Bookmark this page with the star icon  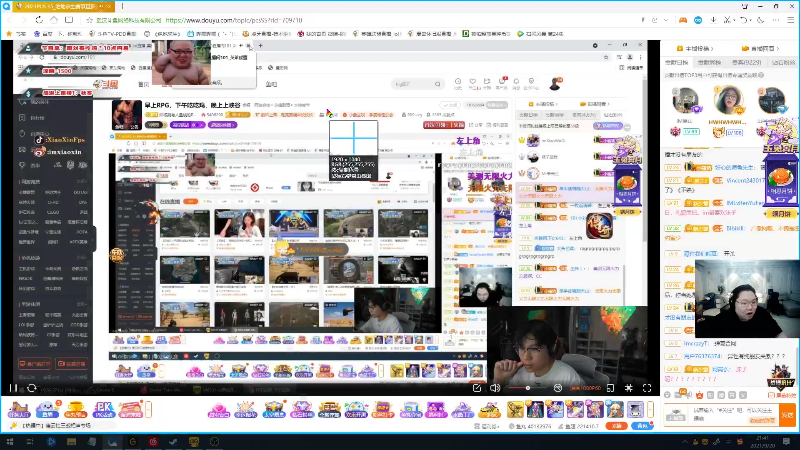(x=89, y=20)
